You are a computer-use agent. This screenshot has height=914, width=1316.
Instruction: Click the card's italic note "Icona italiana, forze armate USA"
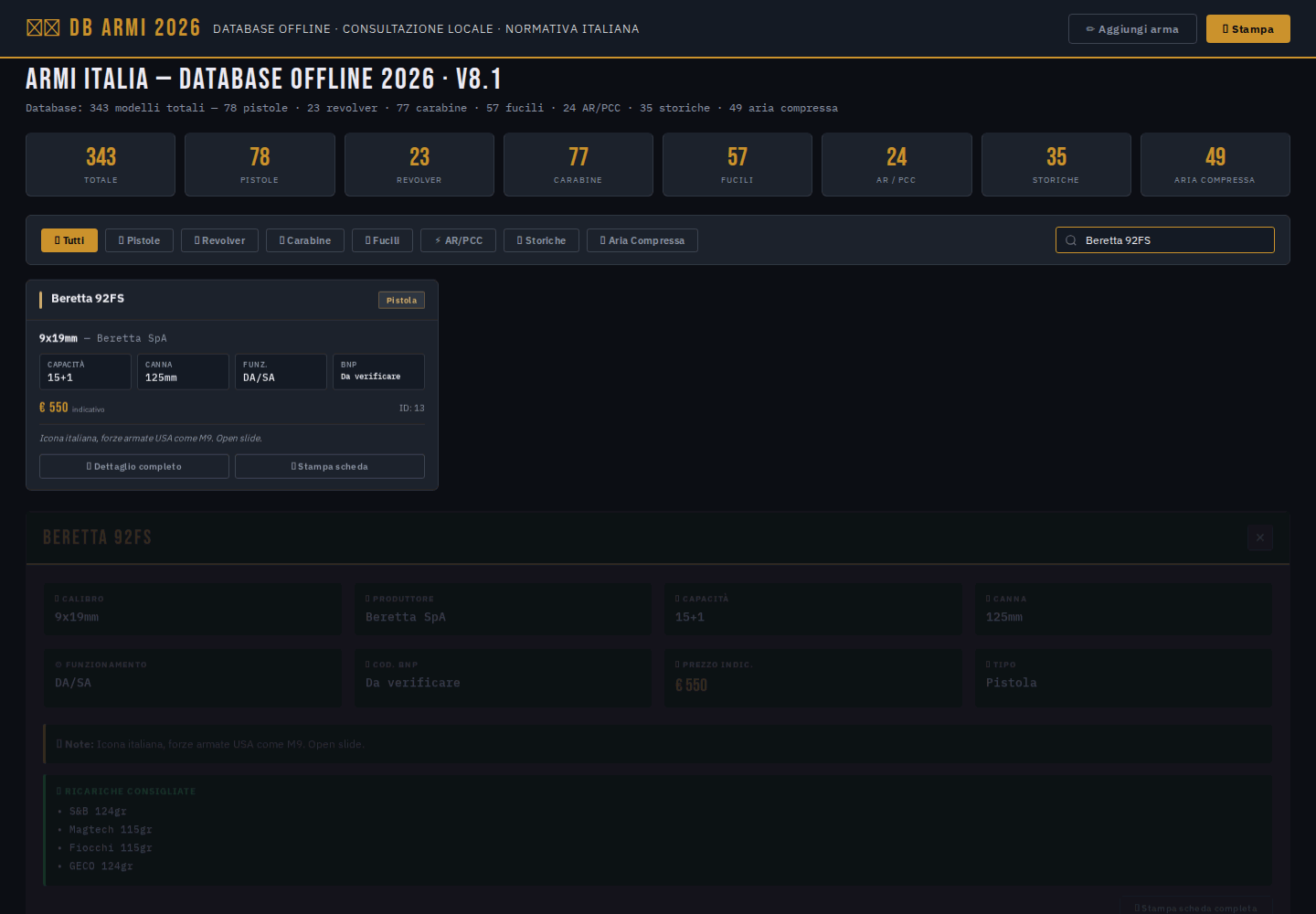point(151,439)
